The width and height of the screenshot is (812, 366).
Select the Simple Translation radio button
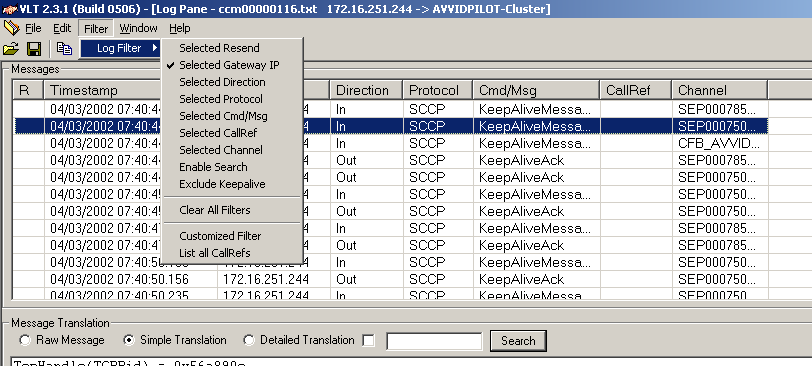coord(129,341)
